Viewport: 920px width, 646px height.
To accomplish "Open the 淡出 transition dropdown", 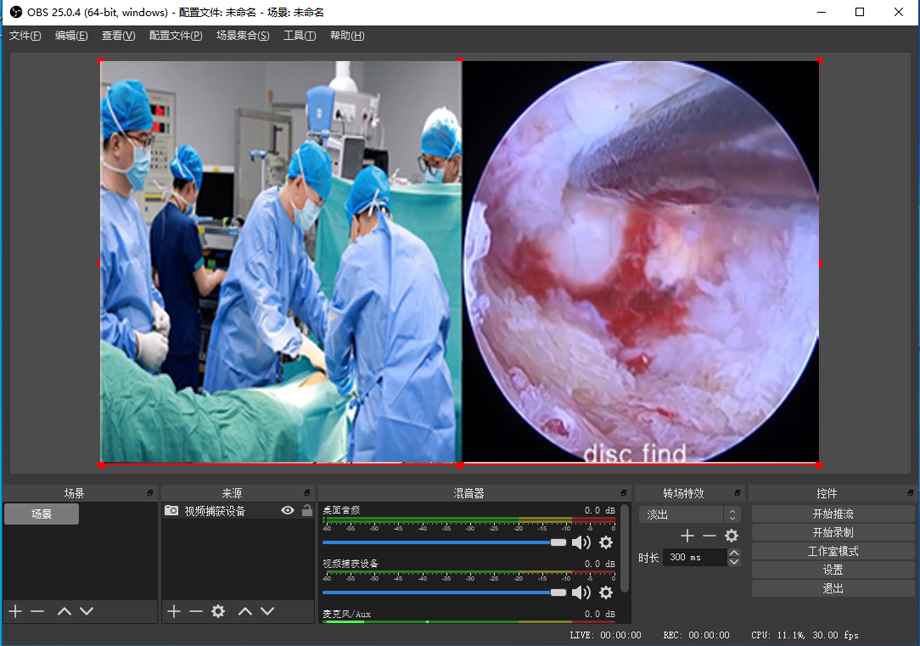I will pos(690,514).
